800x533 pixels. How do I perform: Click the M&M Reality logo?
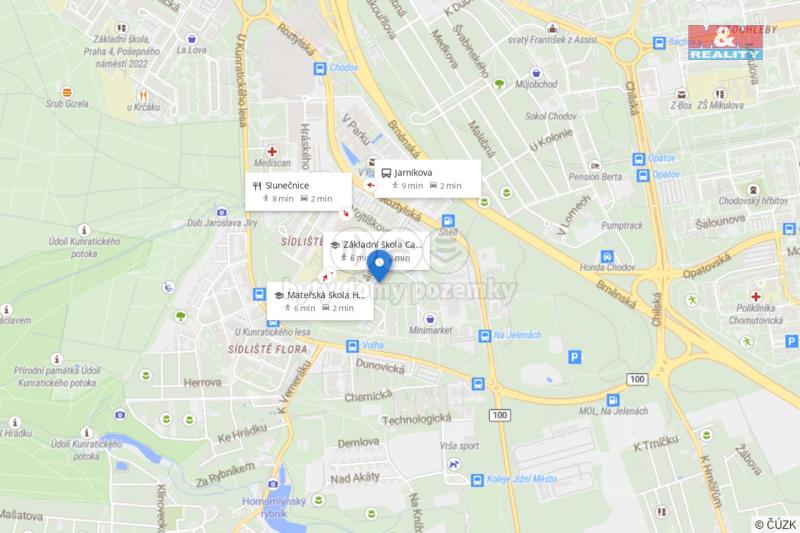(x=725, y=42)
